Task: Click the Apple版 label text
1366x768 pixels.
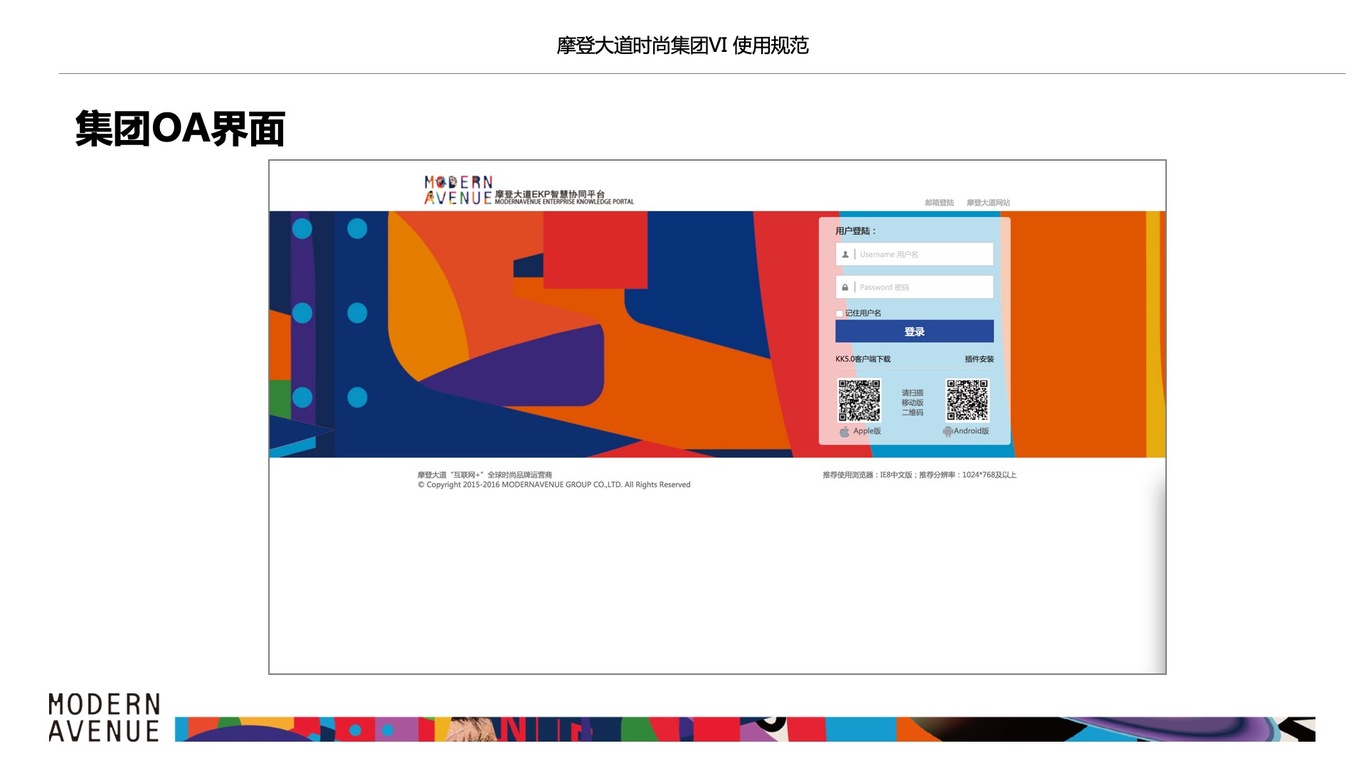Action: pos(867,431)
